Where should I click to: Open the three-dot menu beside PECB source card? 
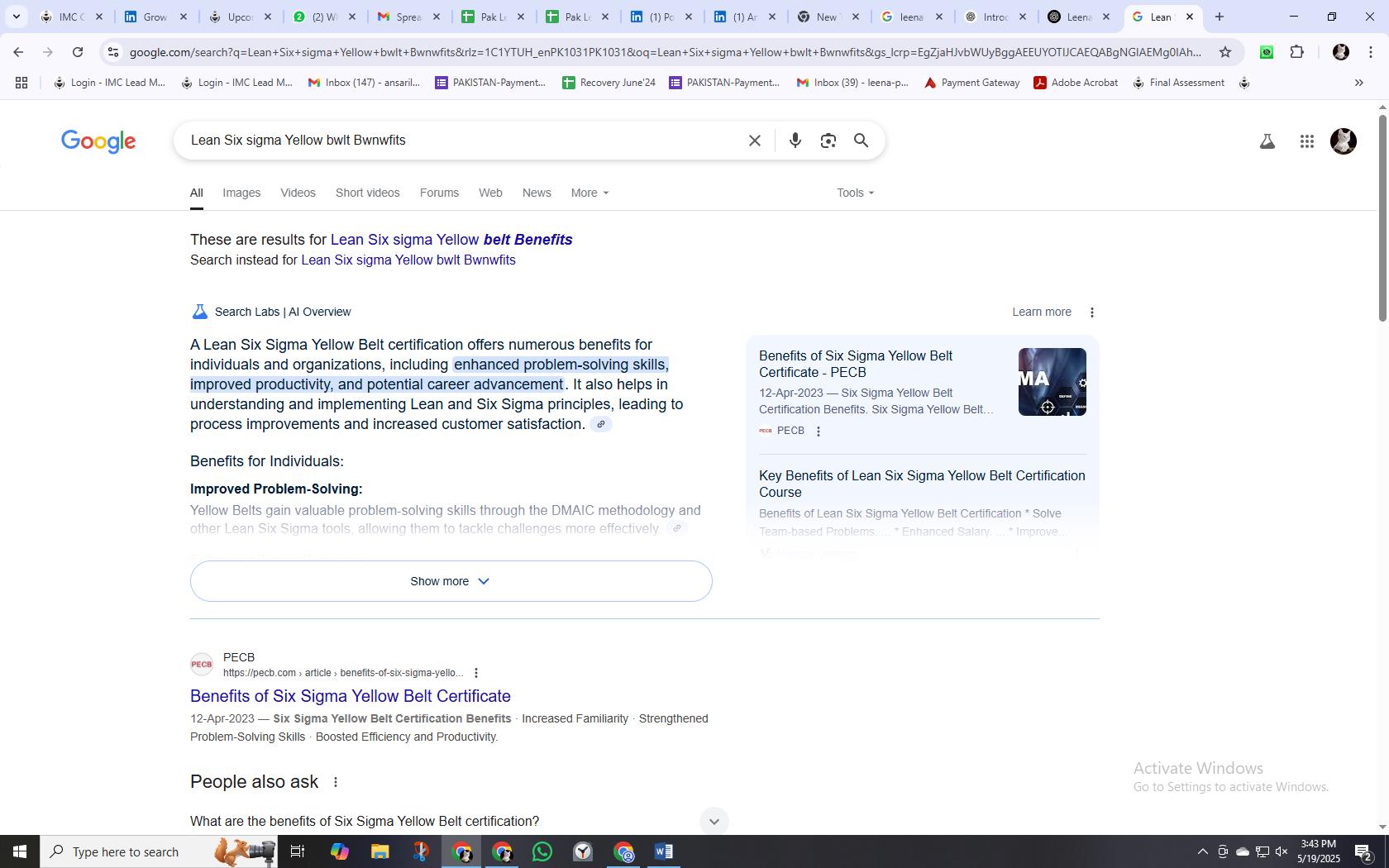[818, 432]
